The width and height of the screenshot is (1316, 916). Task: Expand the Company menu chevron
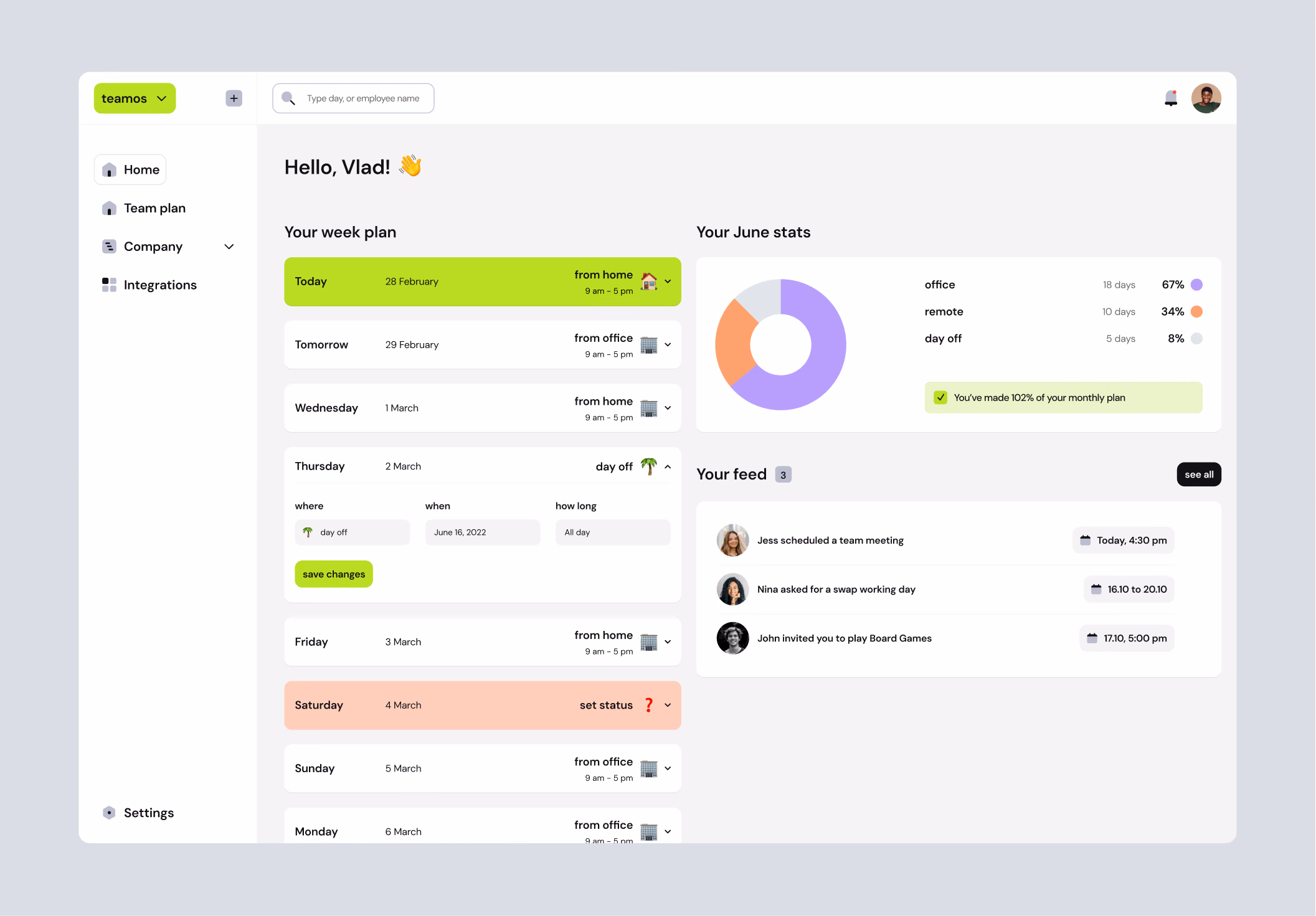(x=229, y=247)
